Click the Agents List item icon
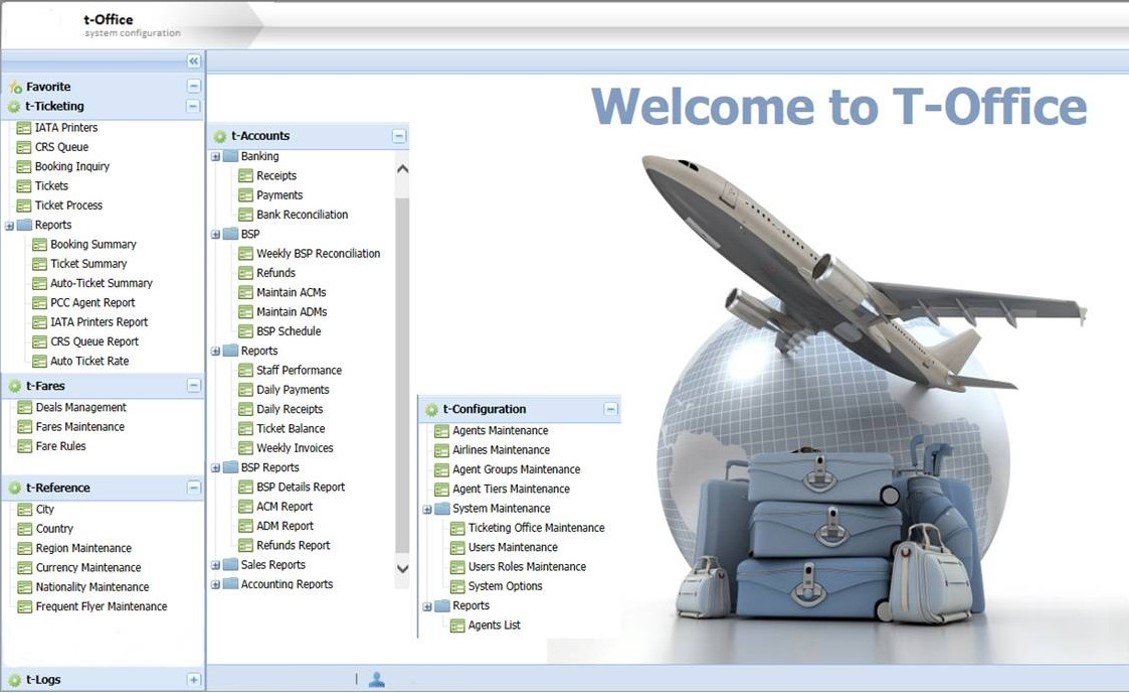This screenshot has width=1129, height=693. pyautogui.click(x=457, y=625)
